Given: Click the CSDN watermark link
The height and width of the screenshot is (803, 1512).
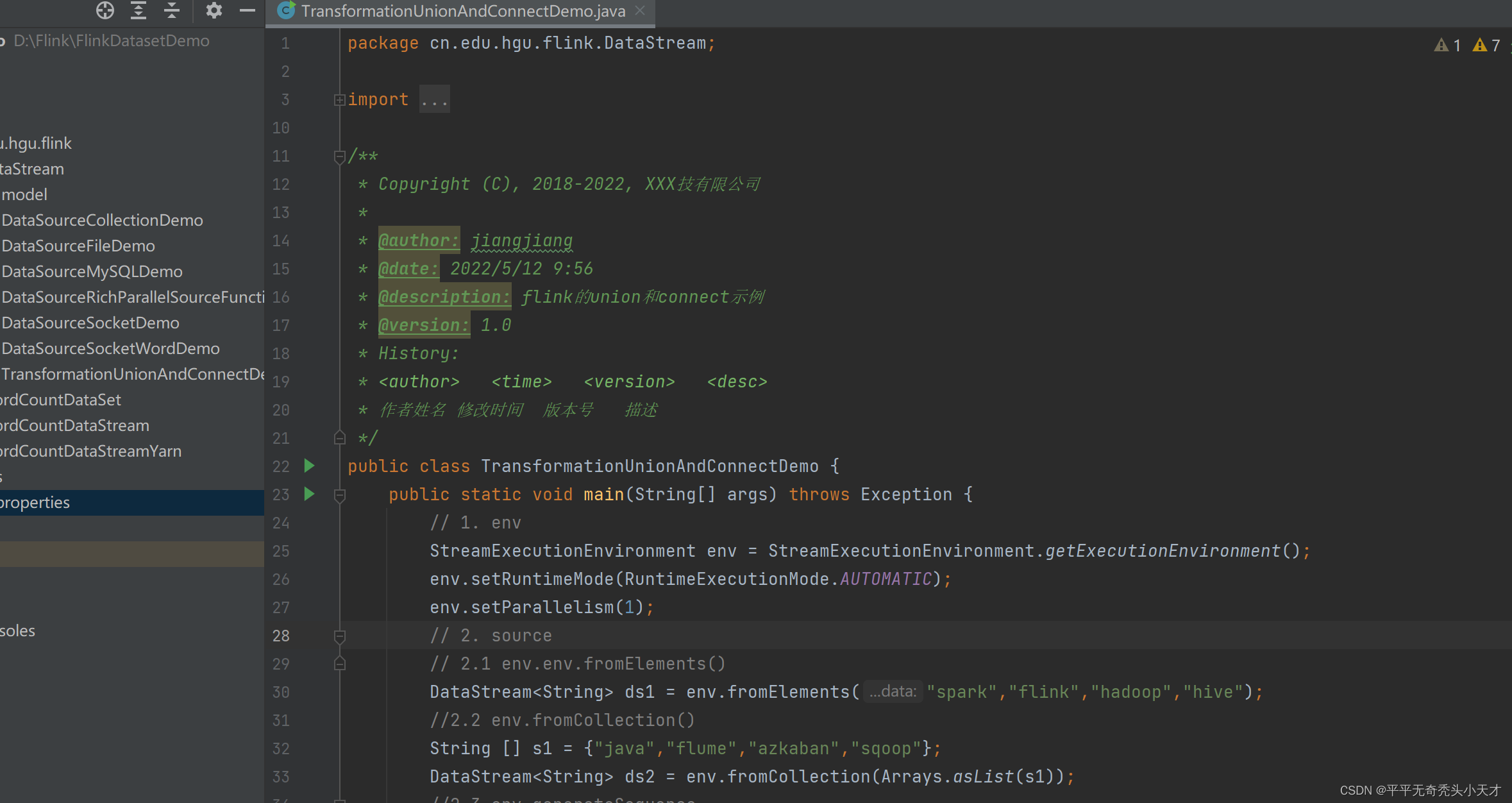Looking at the screenshot, I should pyautogui.click(x=1421, y=790).
